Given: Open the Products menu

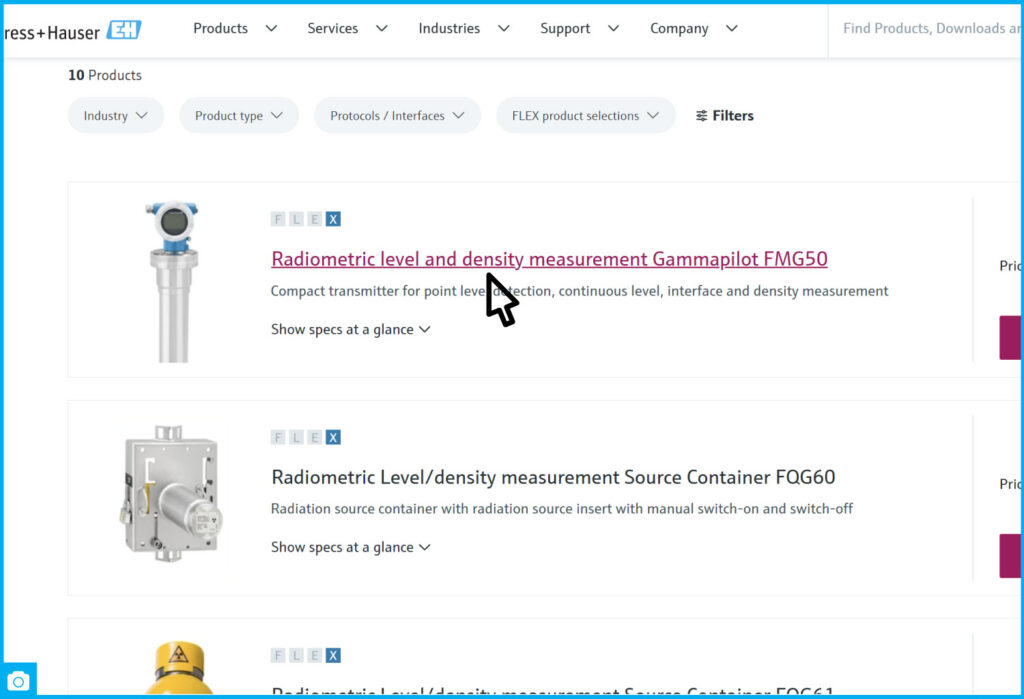Looking at the screenshot, I should [234, 28].
